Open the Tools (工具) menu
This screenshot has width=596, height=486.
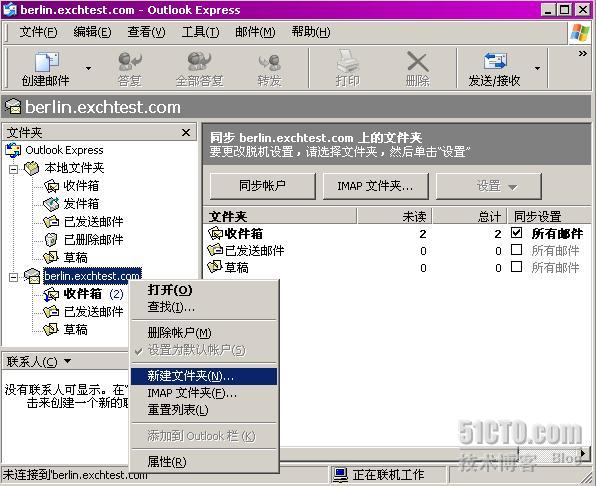pyautogui.click(x=200, y=32)
